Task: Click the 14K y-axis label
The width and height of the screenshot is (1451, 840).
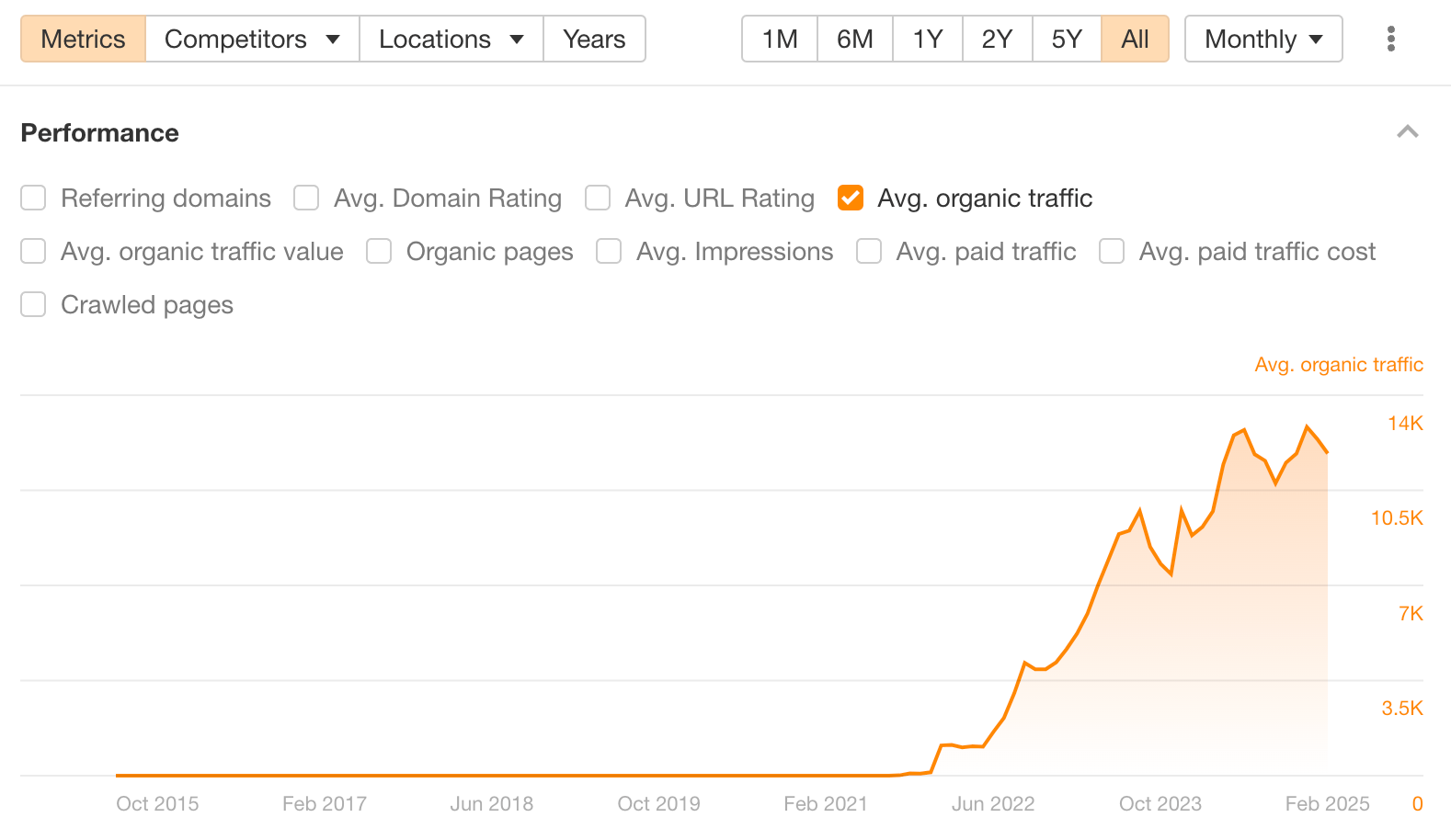Action: click(x=1405, y=424)
